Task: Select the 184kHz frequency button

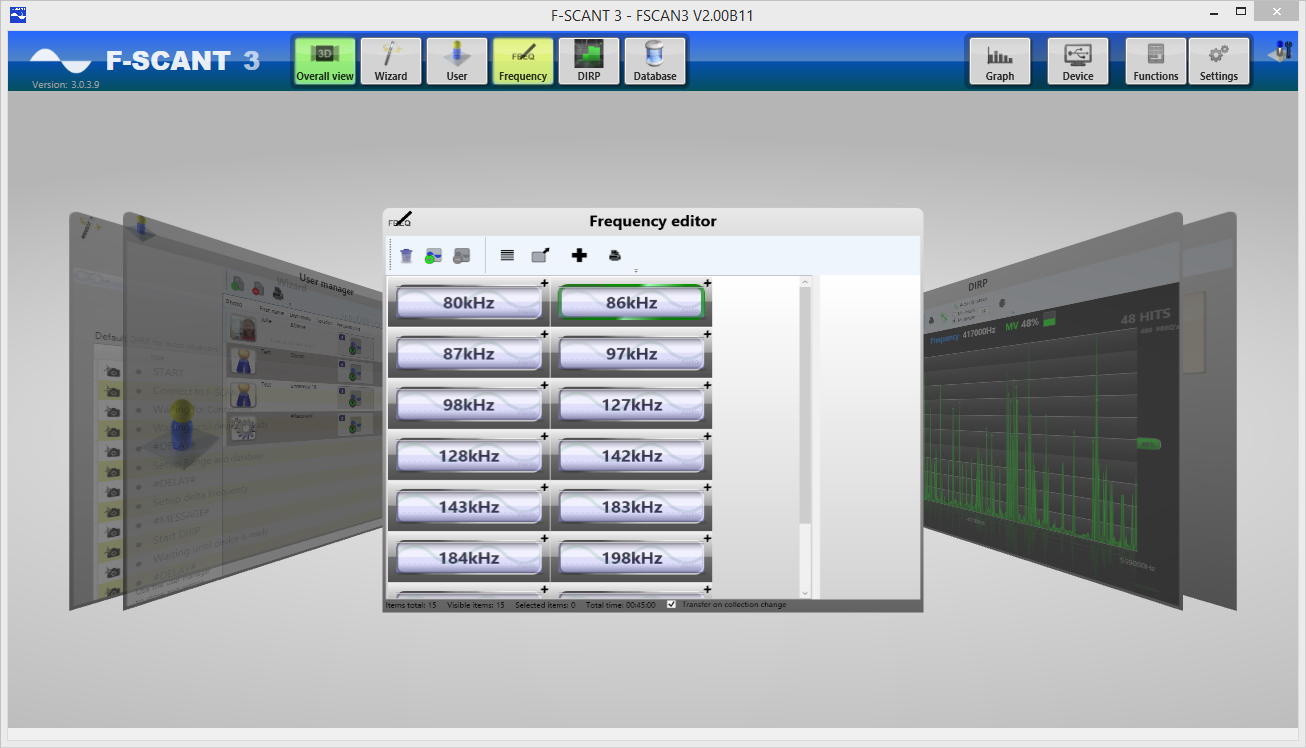Action: tap(469, 557)
